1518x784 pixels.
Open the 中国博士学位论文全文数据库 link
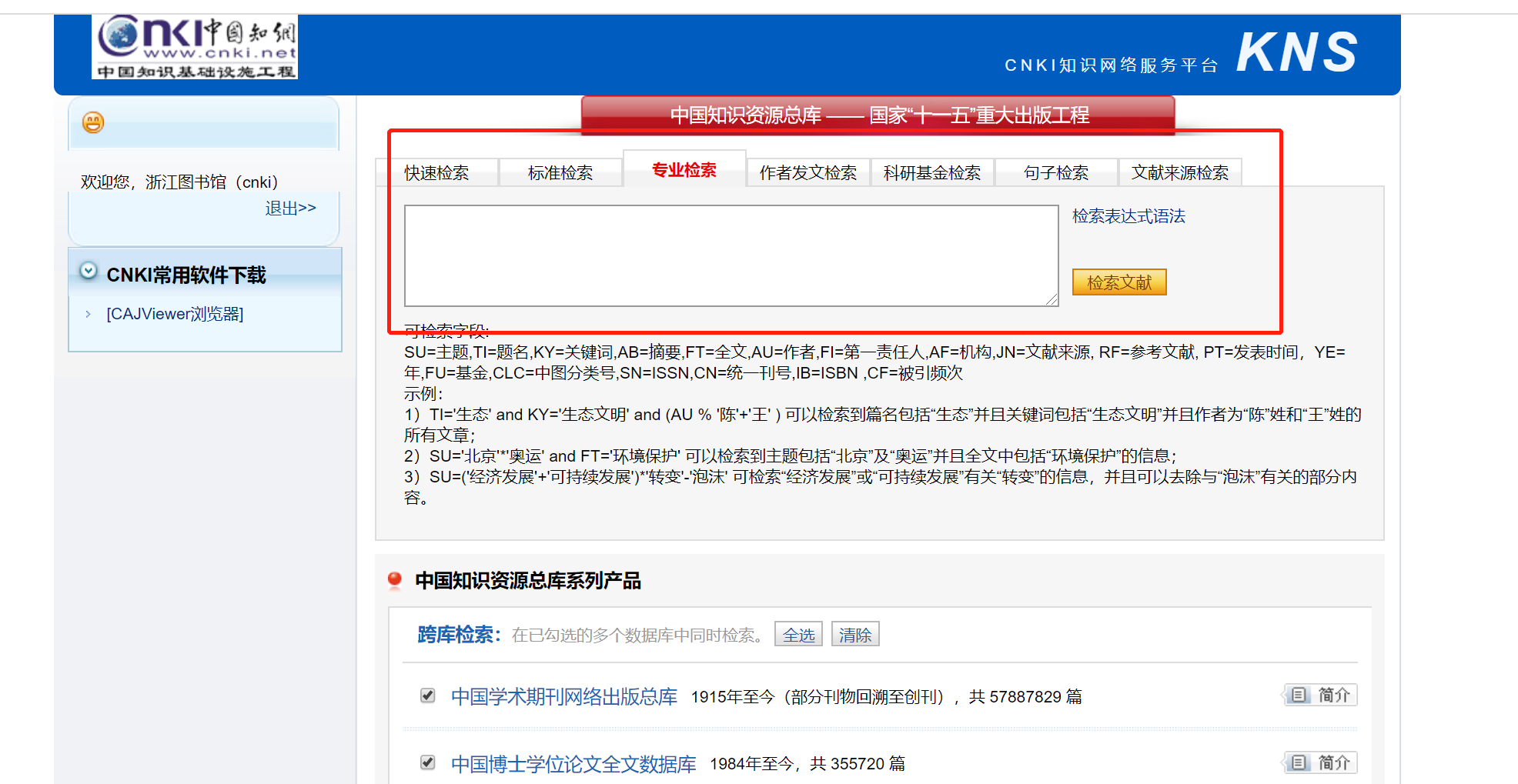573,764
